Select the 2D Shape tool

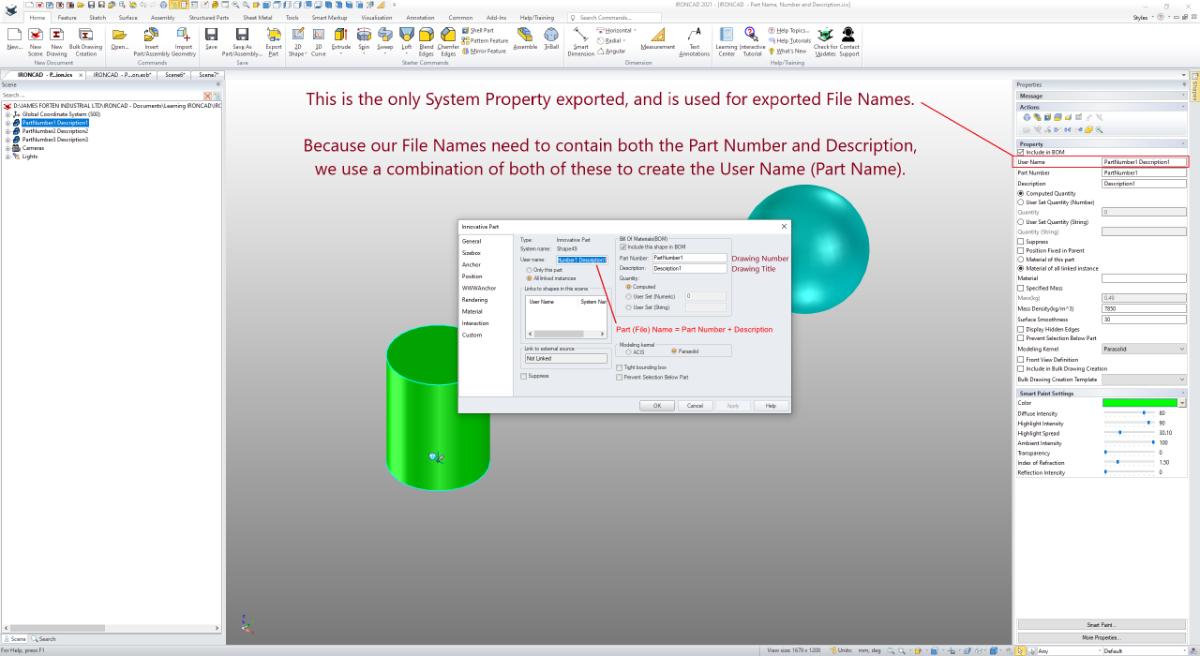[298, 34]
